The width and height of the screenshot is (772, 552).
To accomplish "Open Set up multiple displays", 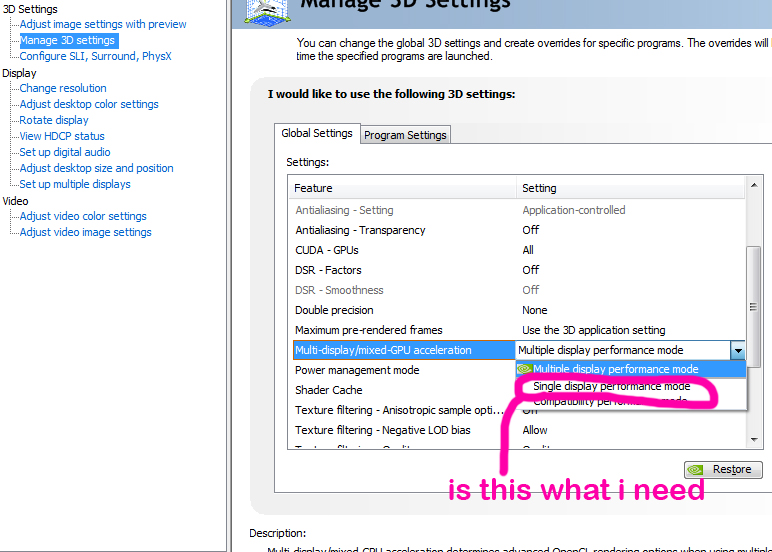I will point(75,184).
